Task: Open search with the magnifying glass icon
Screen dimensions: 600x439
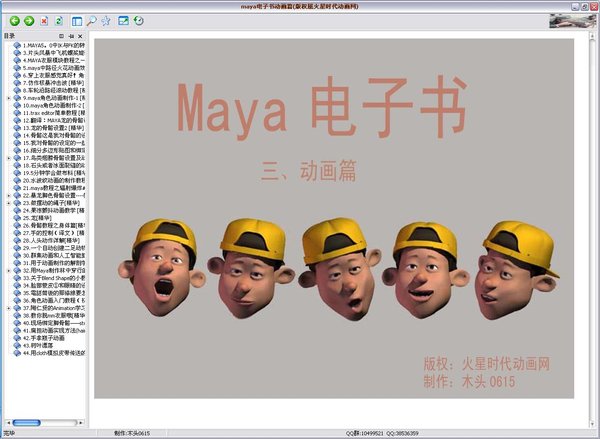Action: point(91,21)
